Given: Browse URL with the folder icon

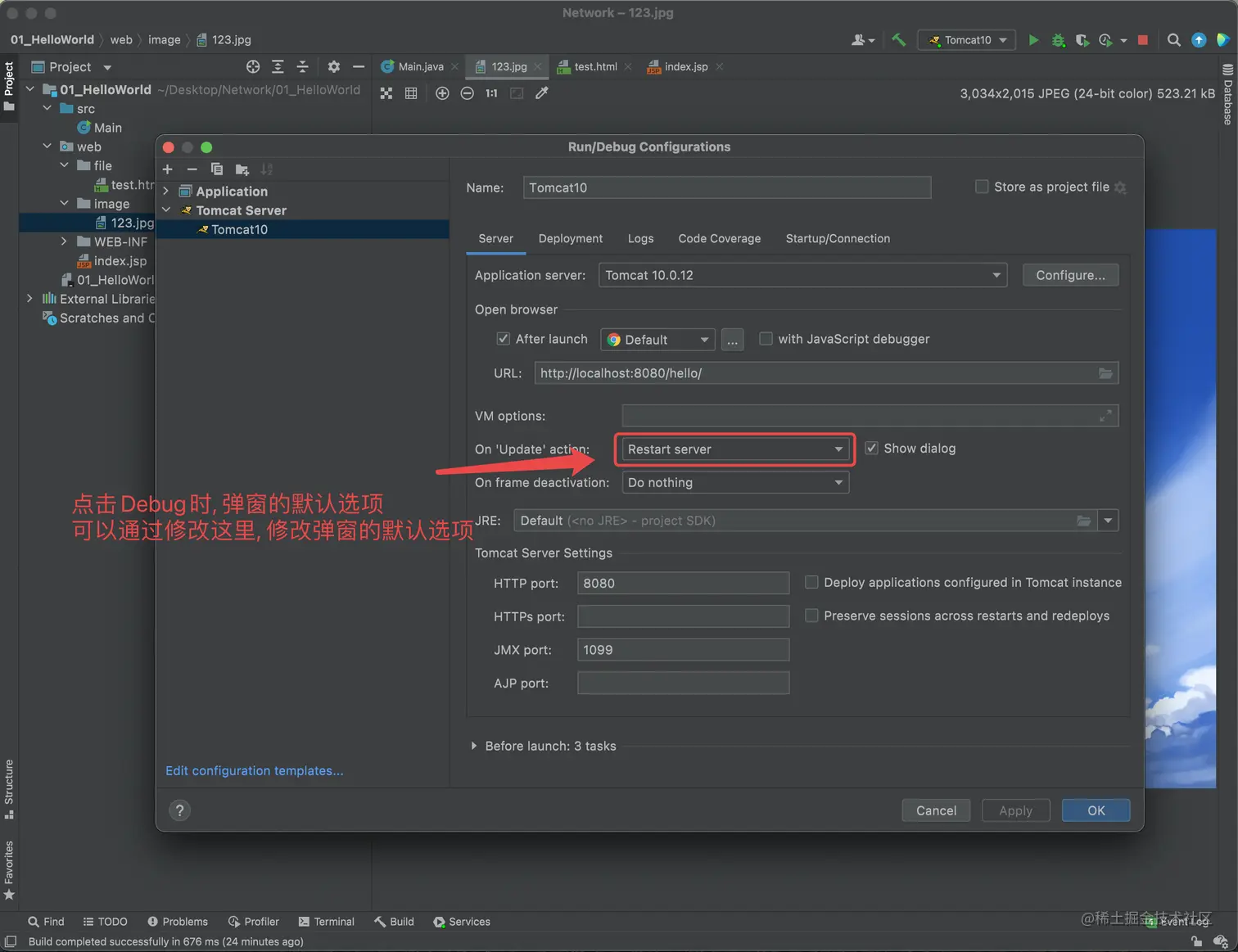Looking at the screenshot, I should click(x=1105, y=373).
